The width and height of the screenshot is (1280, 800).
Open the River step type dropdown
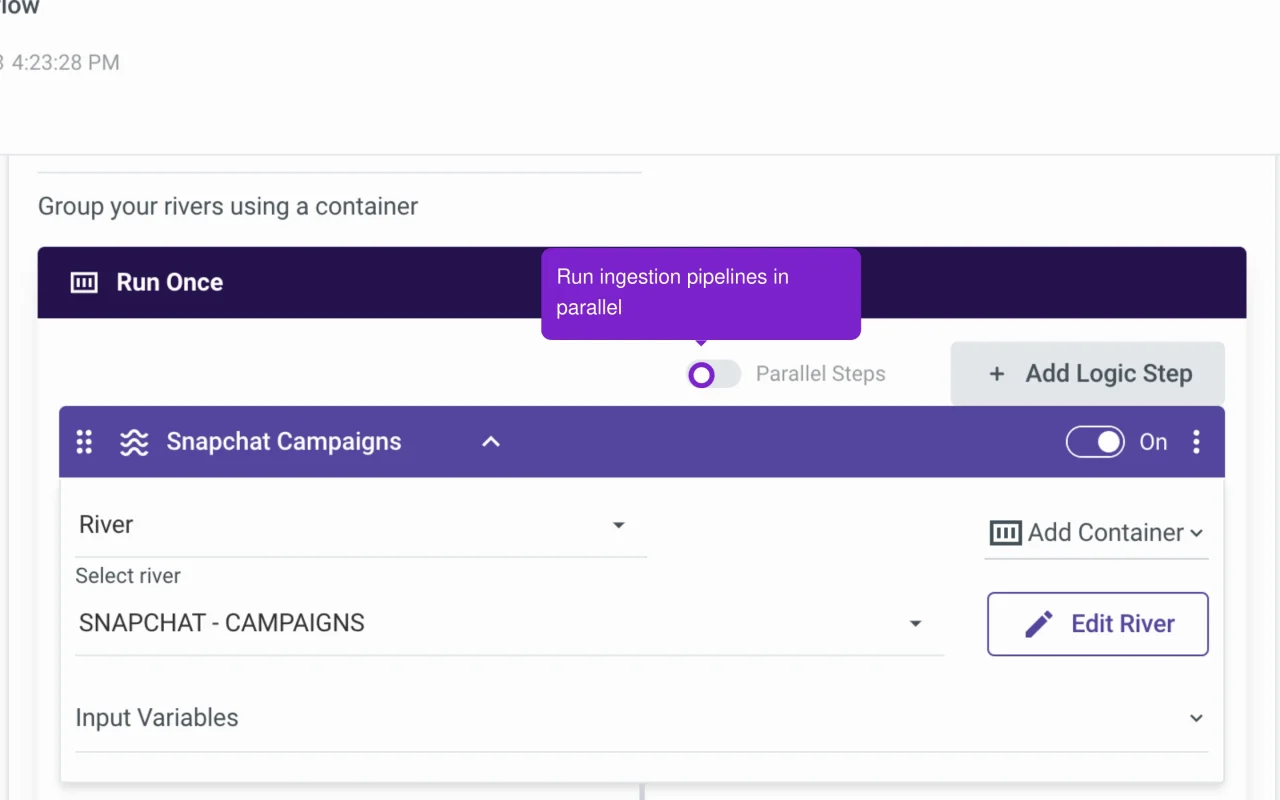361,525
